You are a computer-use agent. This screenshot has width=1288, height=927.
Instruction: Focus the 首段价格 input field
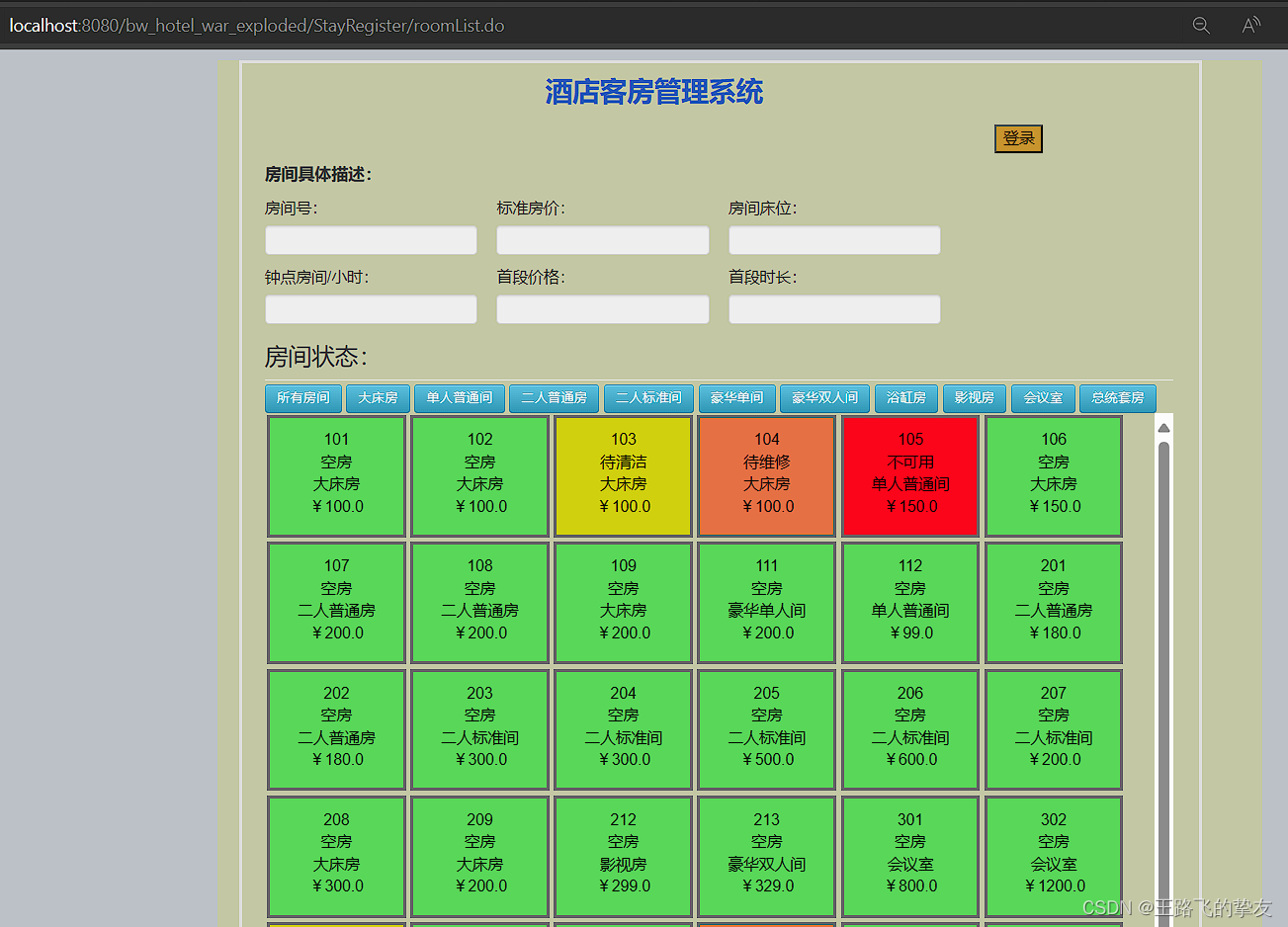pos(603,309)
